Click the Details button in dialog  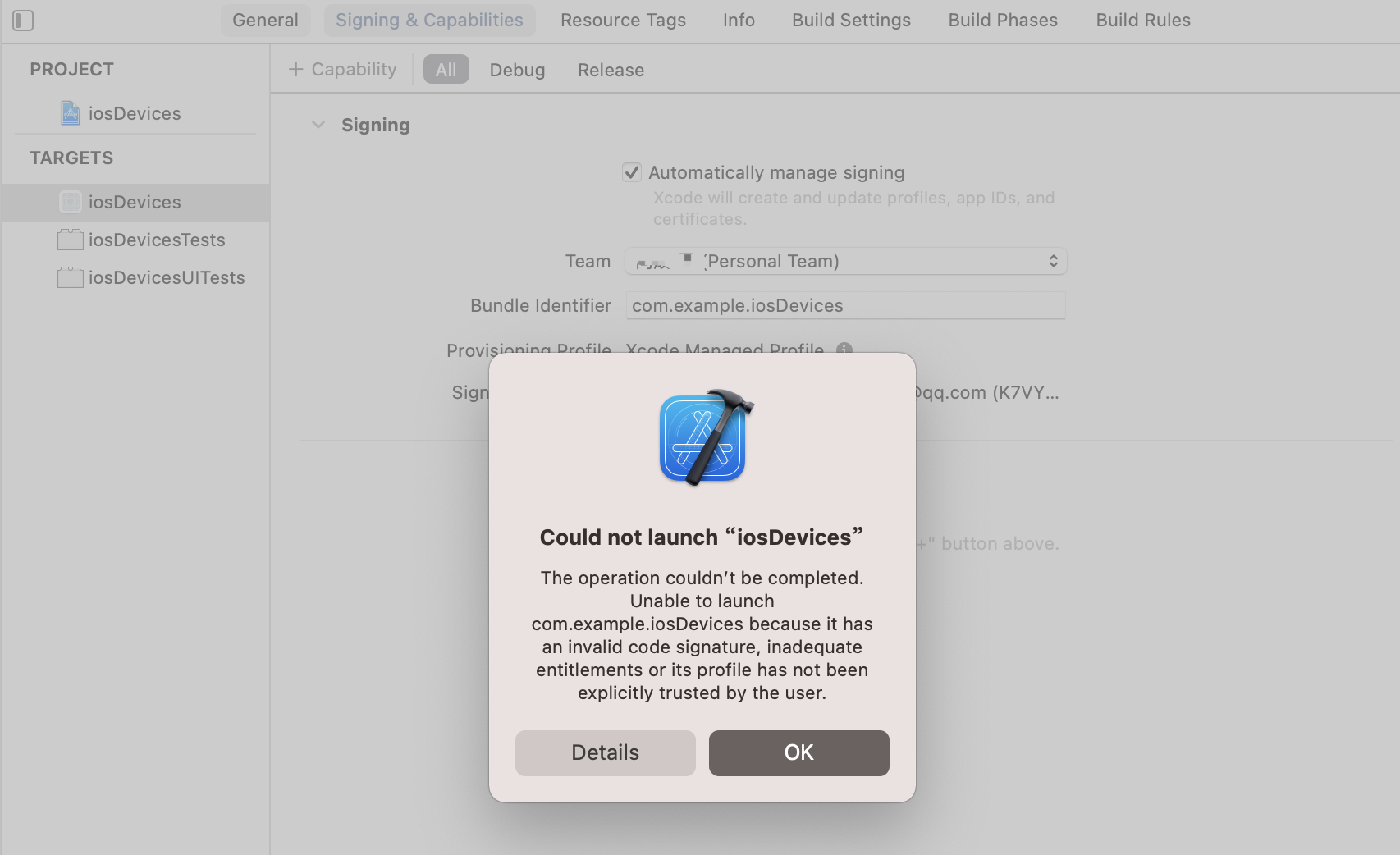pos(606,752)
